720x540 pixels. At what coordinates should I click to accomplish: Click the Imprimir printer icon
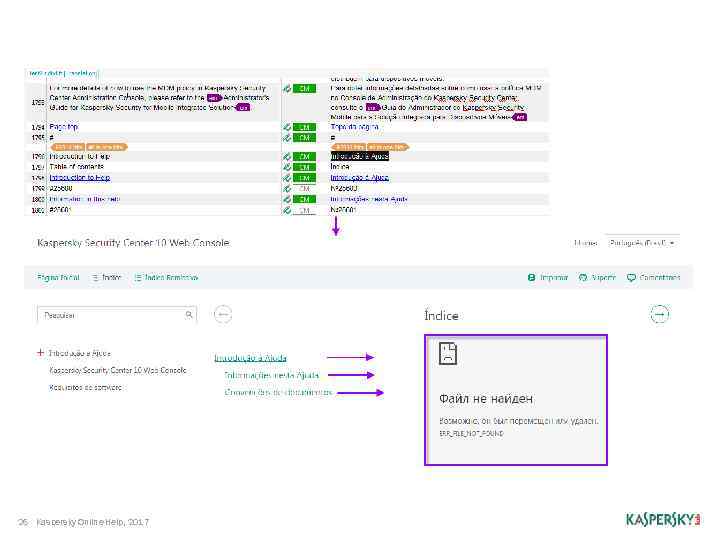pyautogui.click(x=531, y=277)
